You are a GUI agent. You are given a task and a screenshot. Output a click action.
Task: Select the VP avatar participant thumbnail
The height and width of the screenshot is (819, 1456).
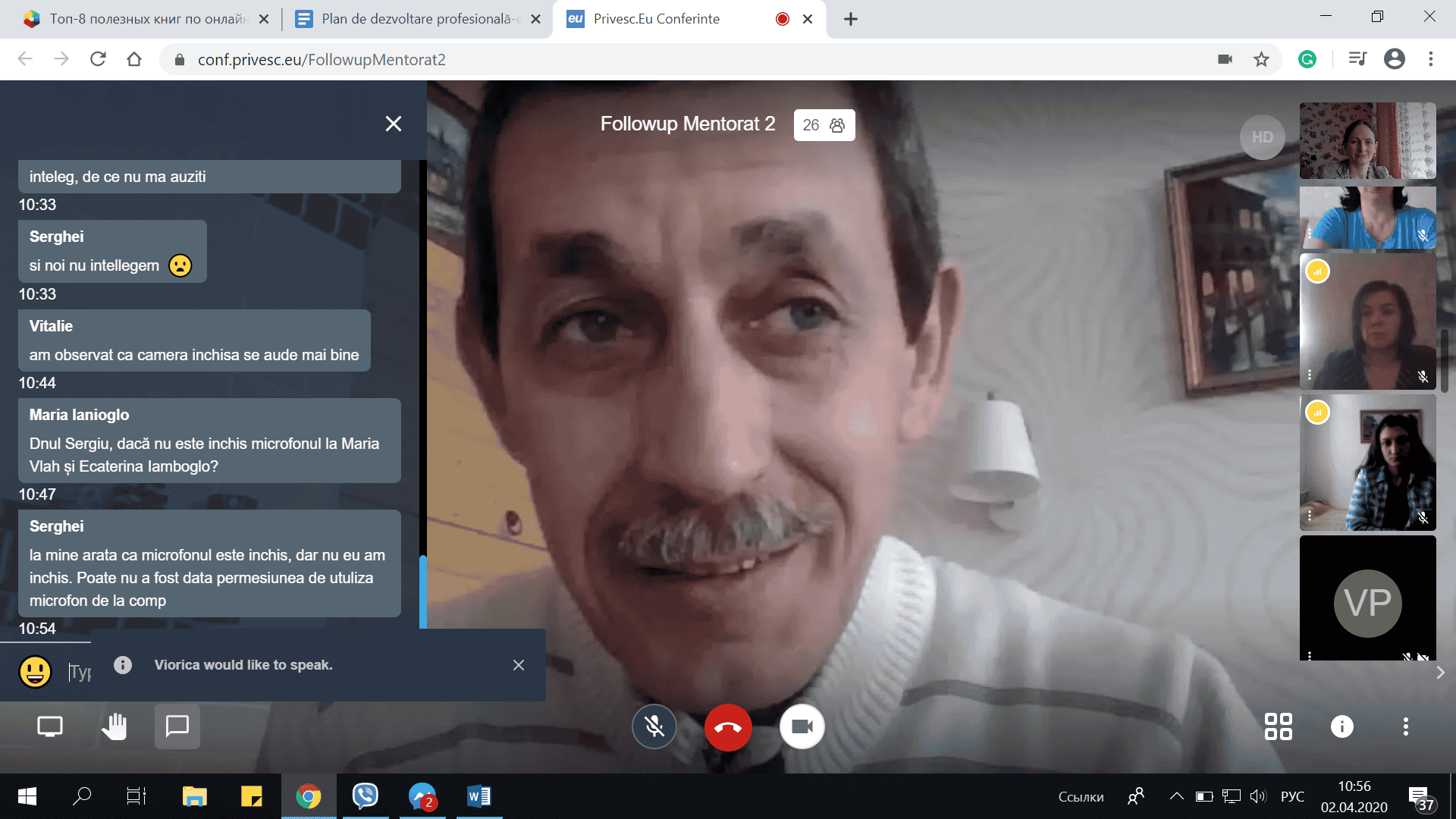tap(1367, 601)
